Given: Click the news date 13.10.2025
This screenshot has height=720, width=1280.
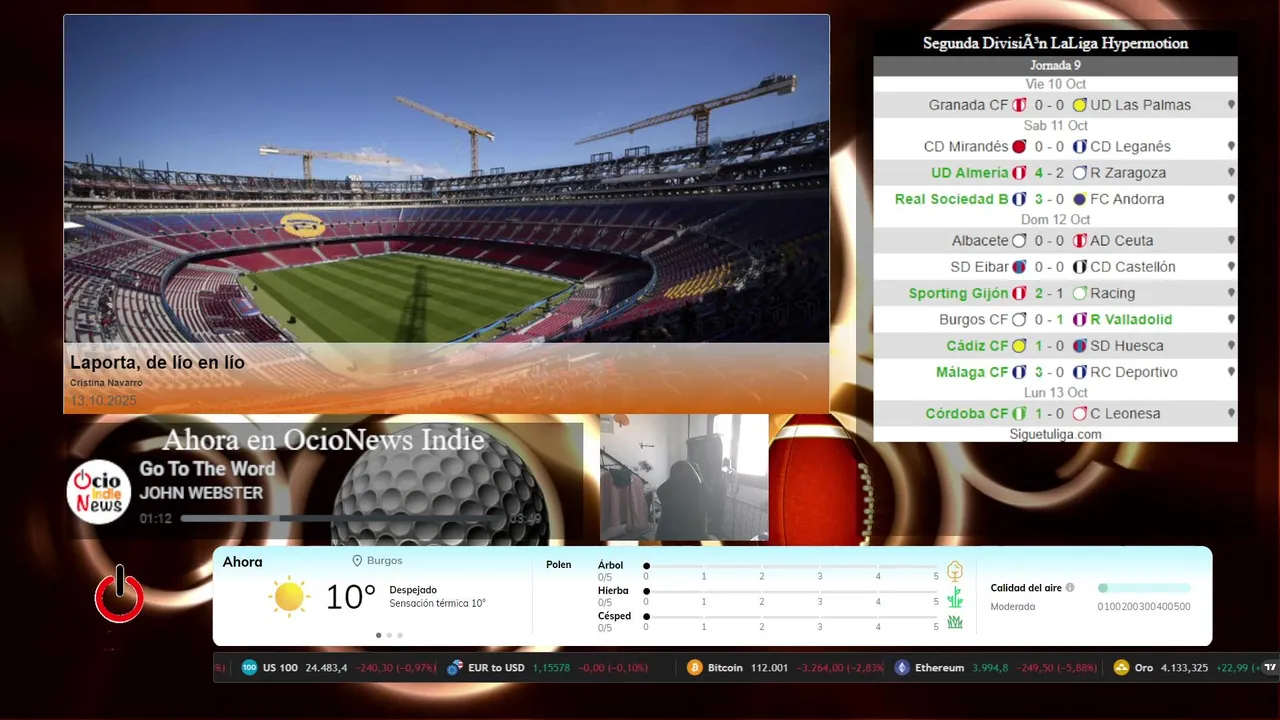Looking at the screenshot, I should 103,400.
